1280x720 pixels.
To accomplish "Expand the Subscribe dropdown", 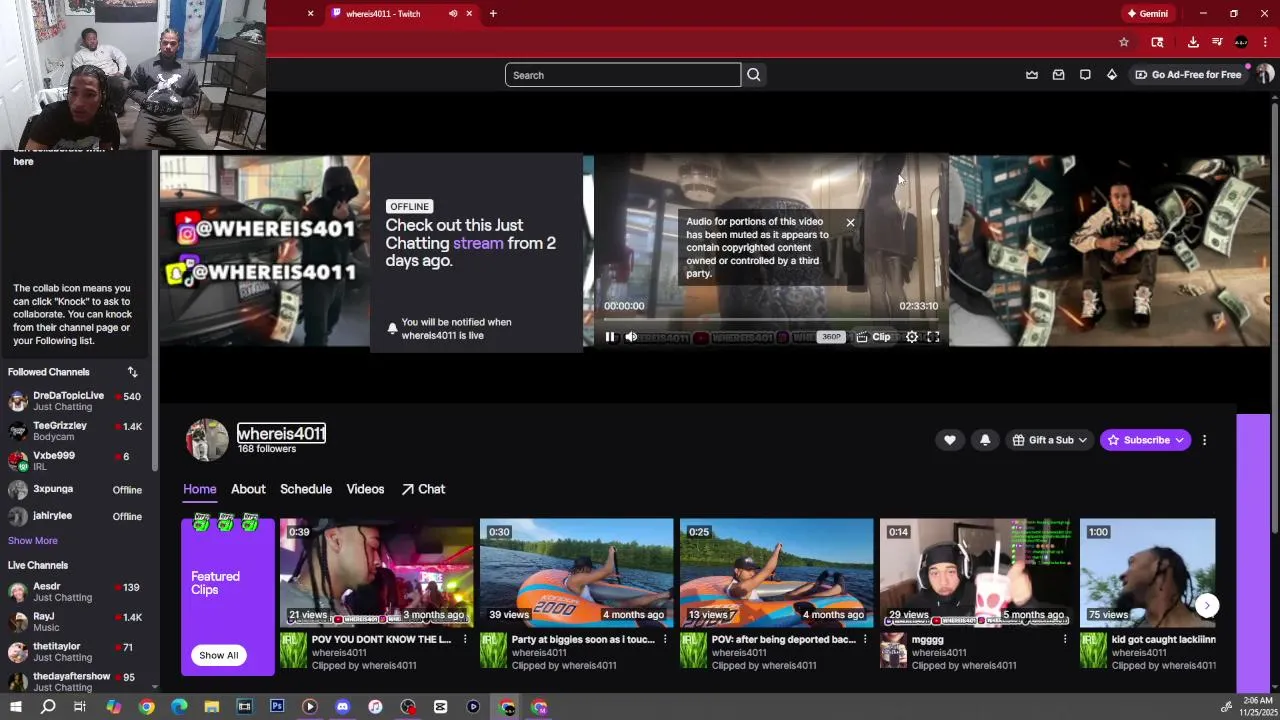I will (1180, 440).
